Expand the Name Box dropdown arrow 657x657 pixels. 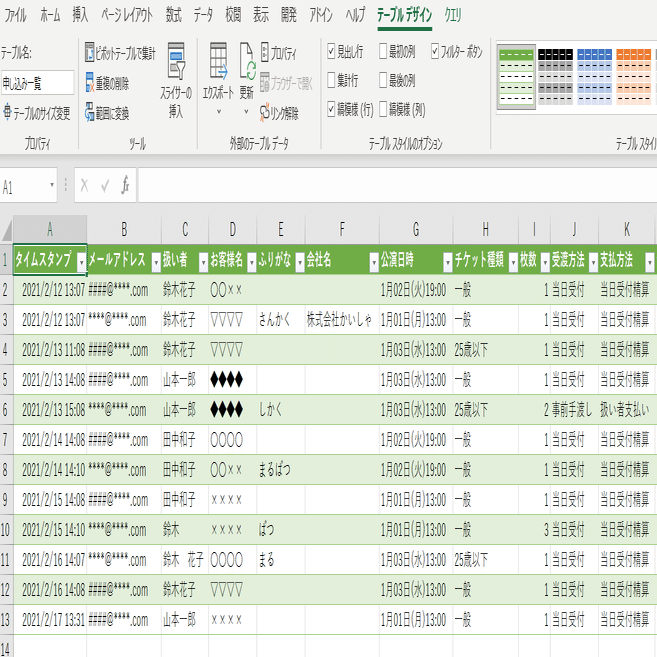coord(52,185)
